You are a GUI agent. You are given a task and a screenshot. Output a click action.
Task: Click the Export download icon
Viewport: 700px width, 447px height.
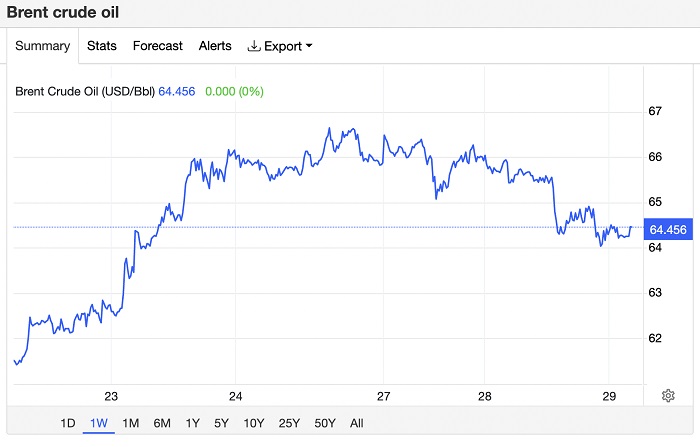coord(254,46)
